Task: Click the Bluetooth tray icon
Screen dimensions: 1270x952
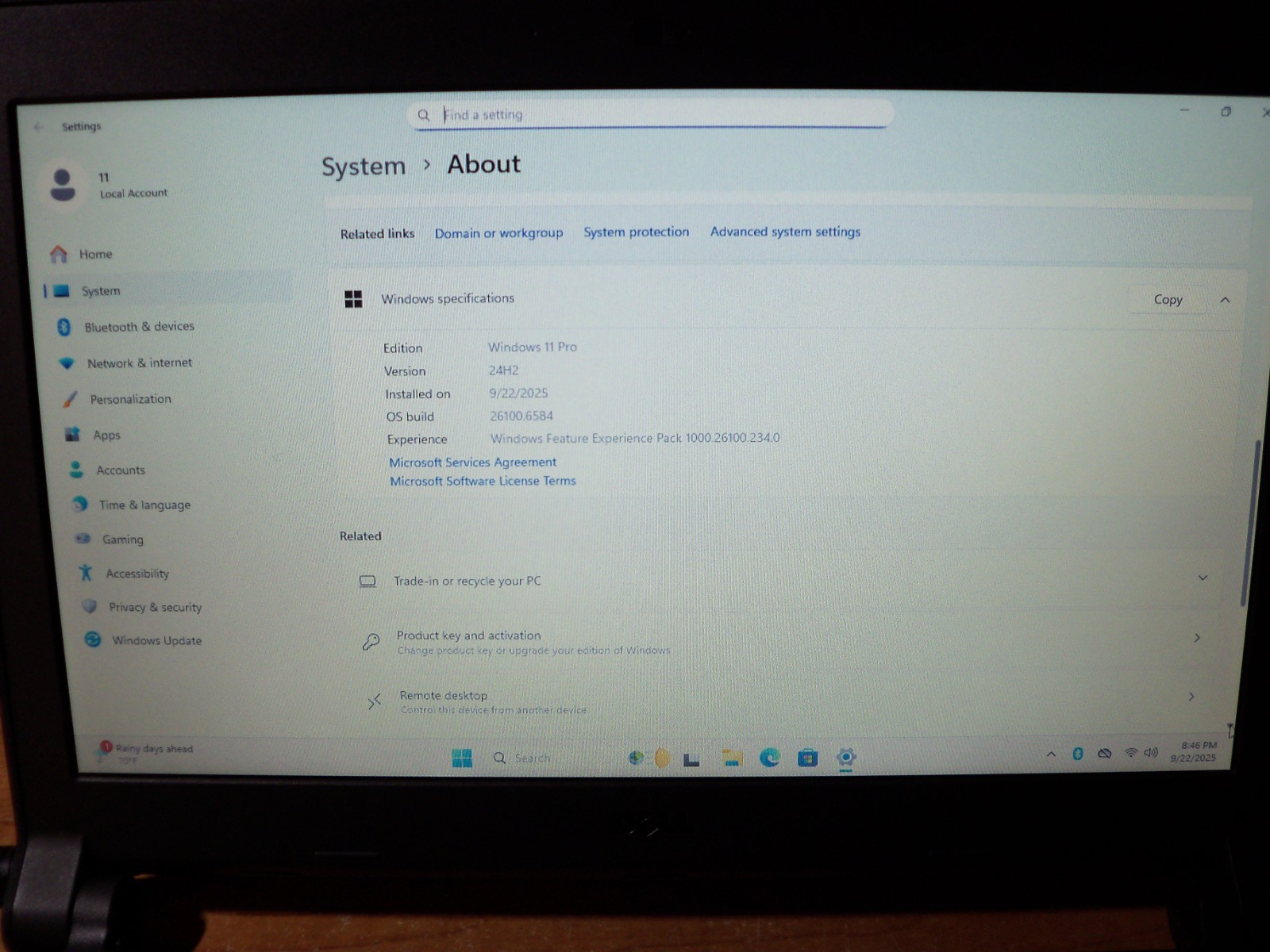Action: click(x=1077, y=754)
